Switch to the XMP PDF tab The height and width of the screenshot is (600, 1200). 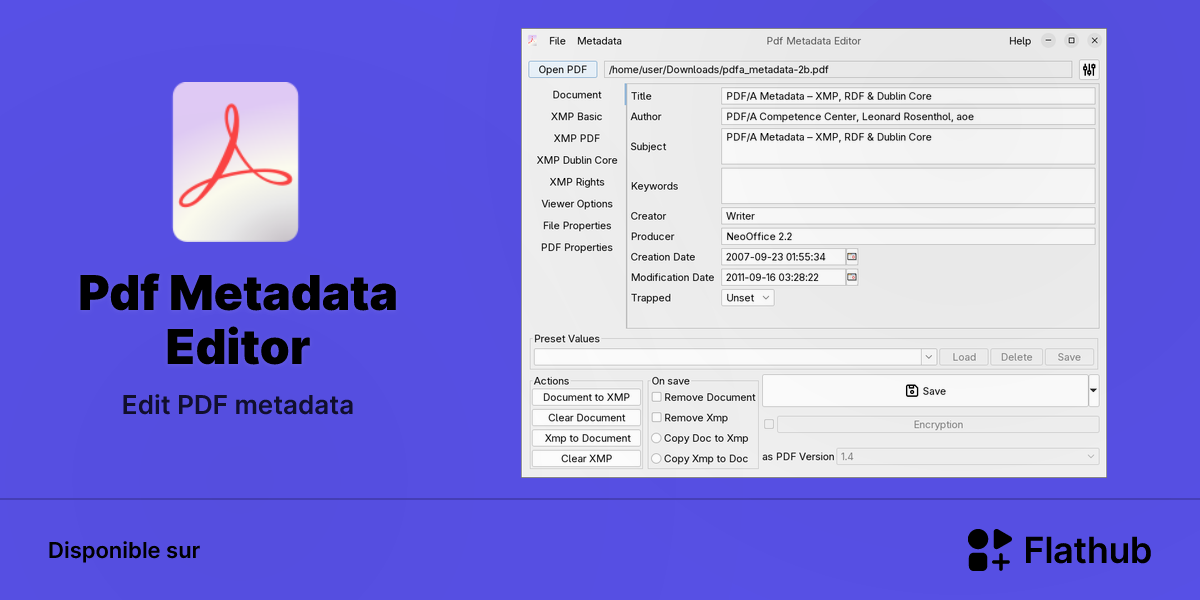[577, 138]
